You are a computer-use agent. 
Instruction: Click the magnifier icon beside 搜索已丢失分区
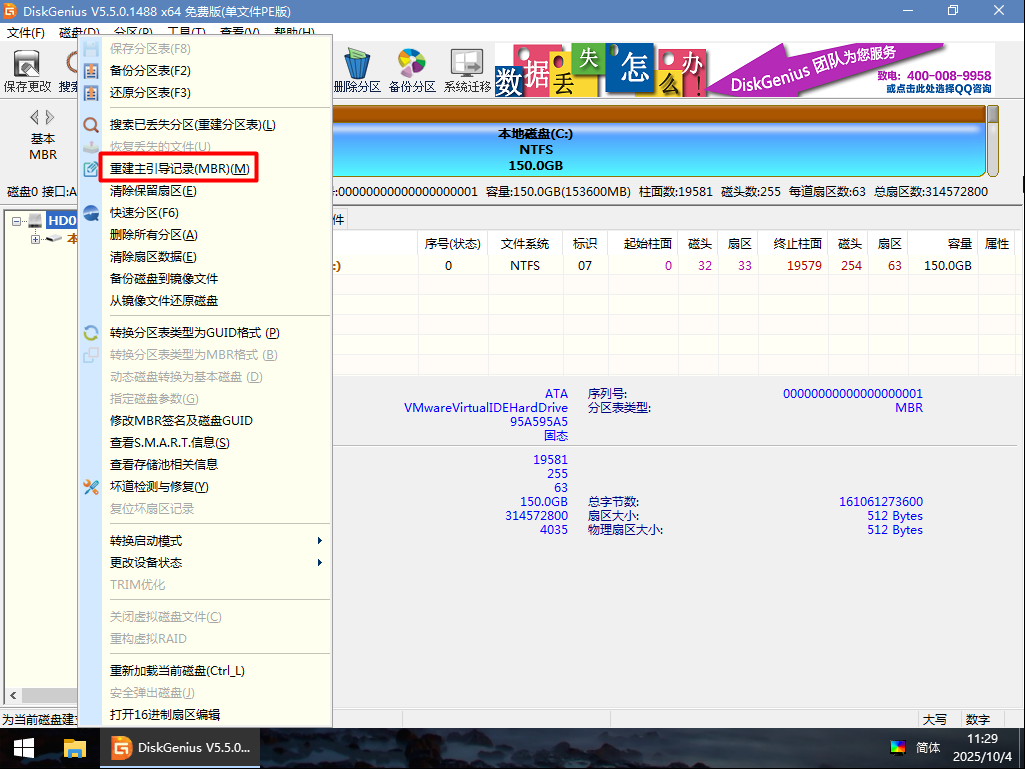coord(92,124)
